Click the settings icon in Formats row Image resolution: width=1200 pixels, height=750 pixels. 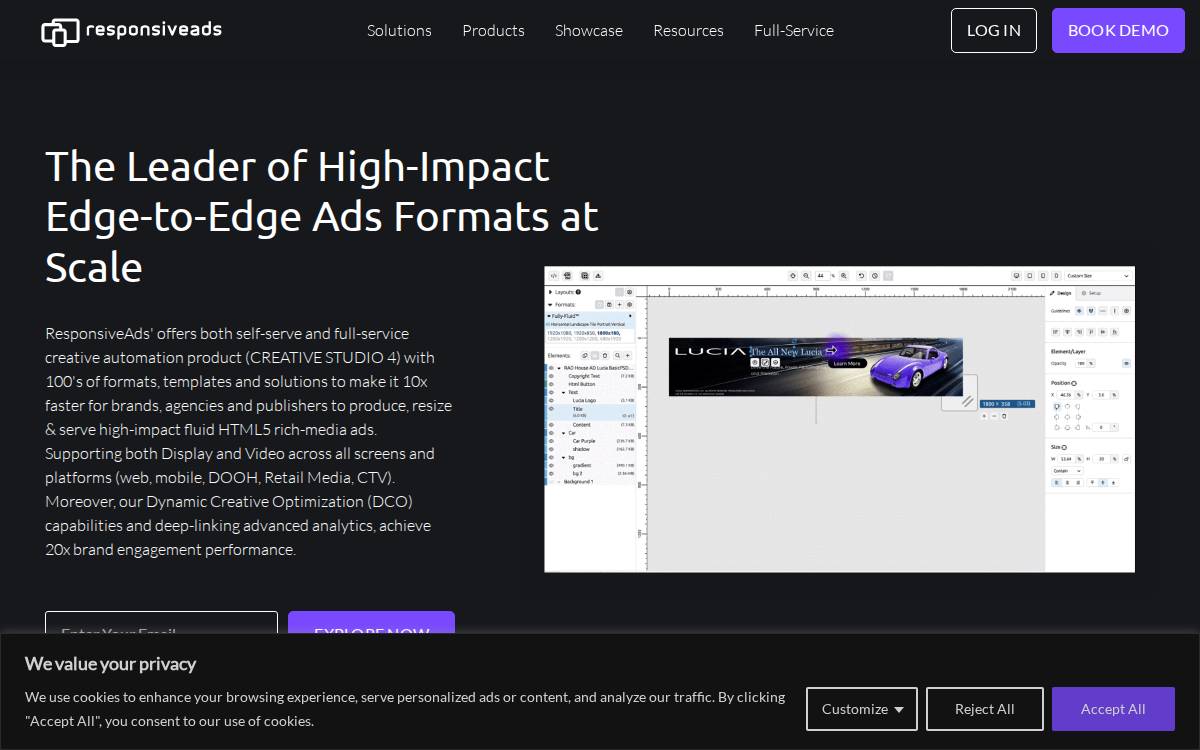630,304
